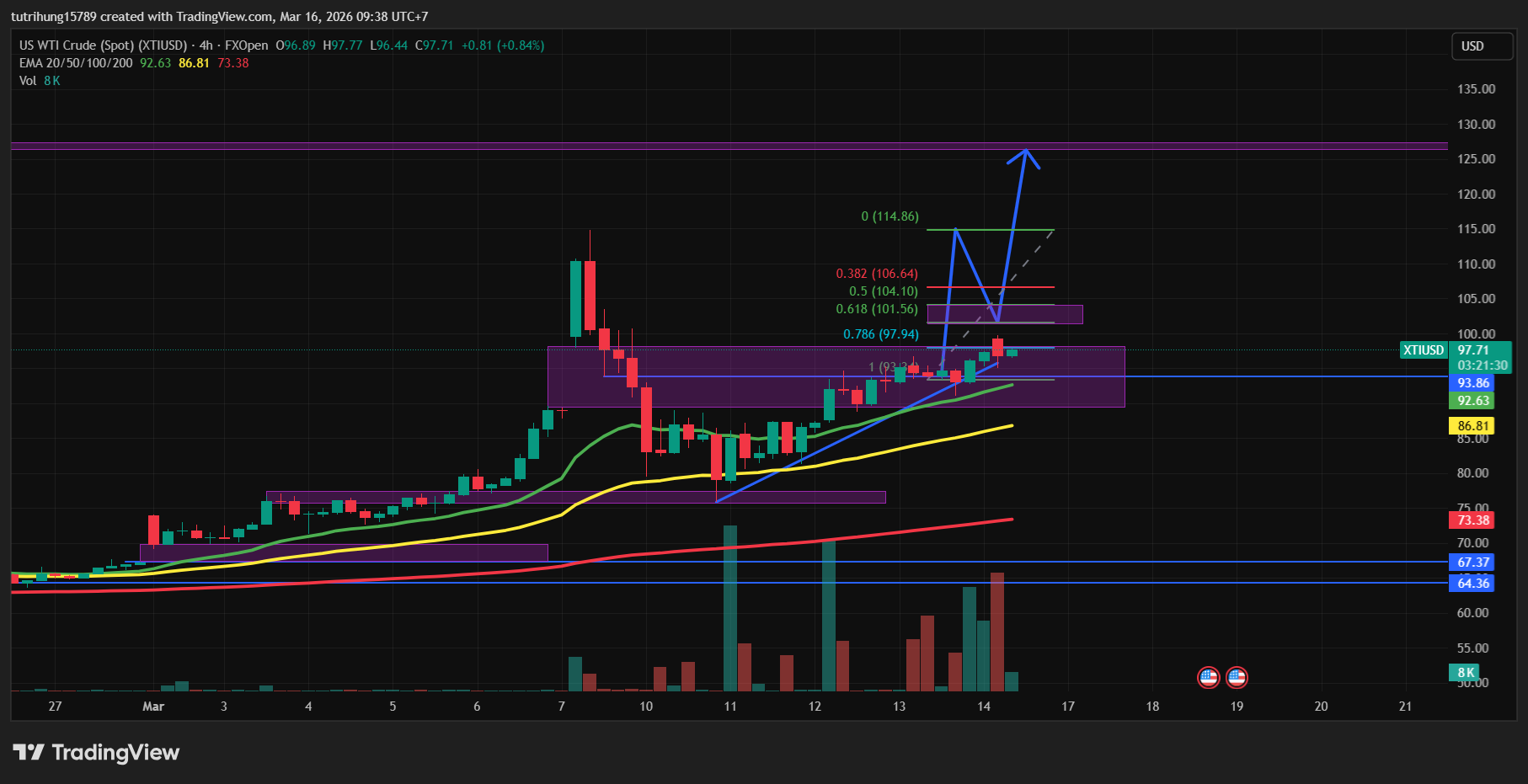Image resolution: width=1528 pixels, height=784 pixels.
Task: Click the Mar date label on time axis
Action: pyautogui.click(x=153, y=707)
